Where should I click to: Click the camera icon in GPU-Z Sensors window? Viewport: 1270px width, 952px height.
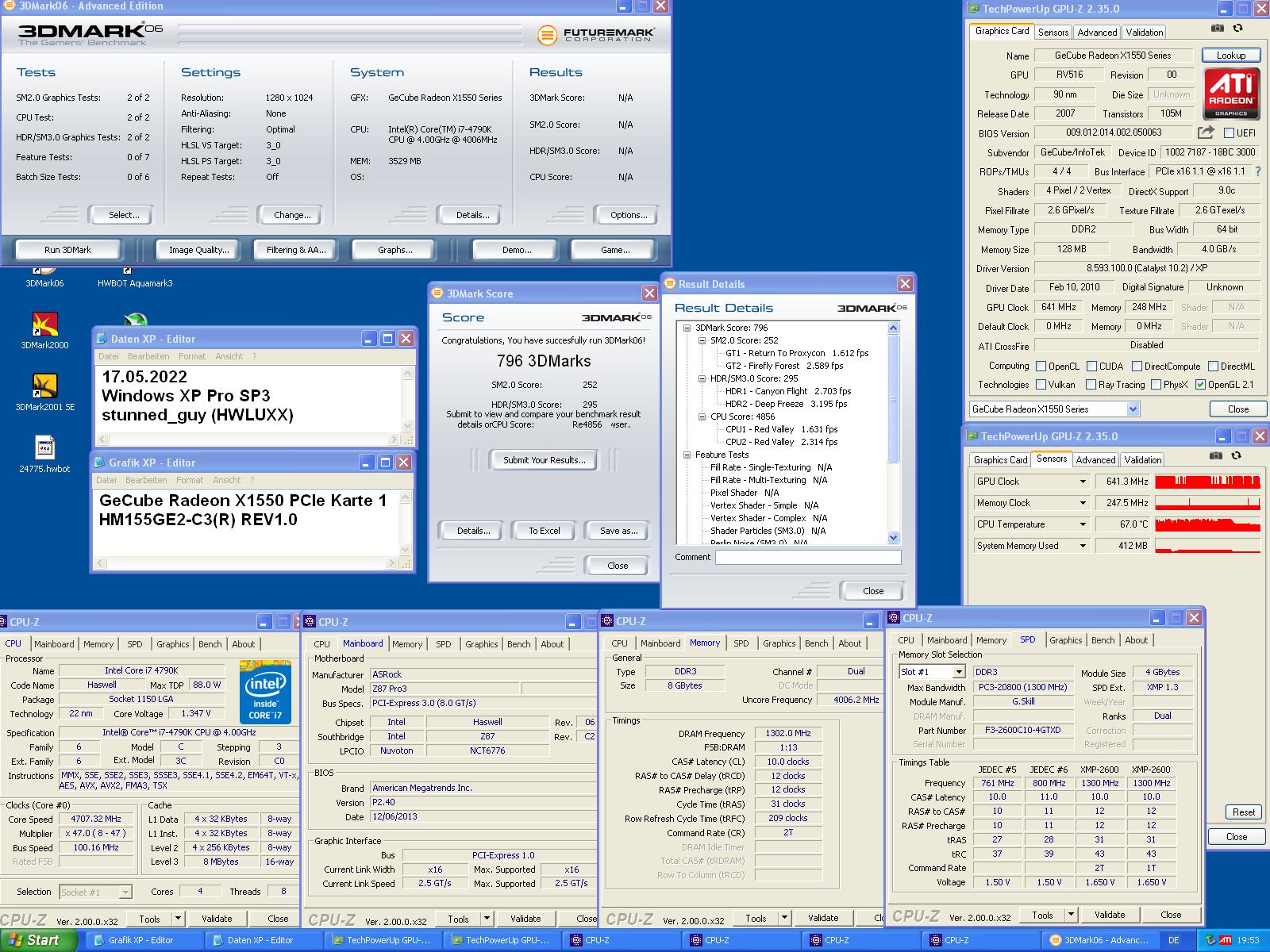[x=1216, y=456]
